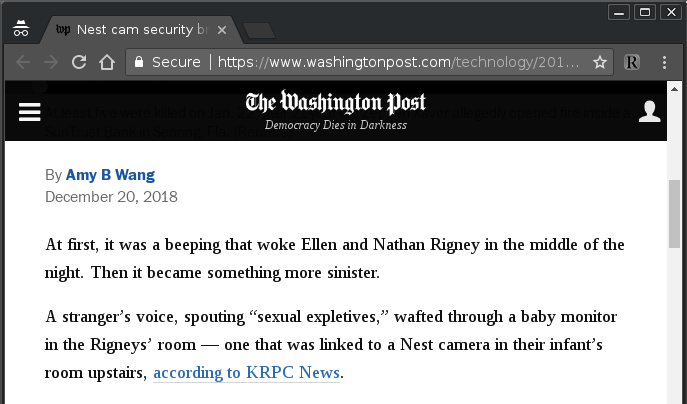Click the scrollbar up arrow
Image resolution: width=687 pixels, height=404 pixels.
pos(674,89)
